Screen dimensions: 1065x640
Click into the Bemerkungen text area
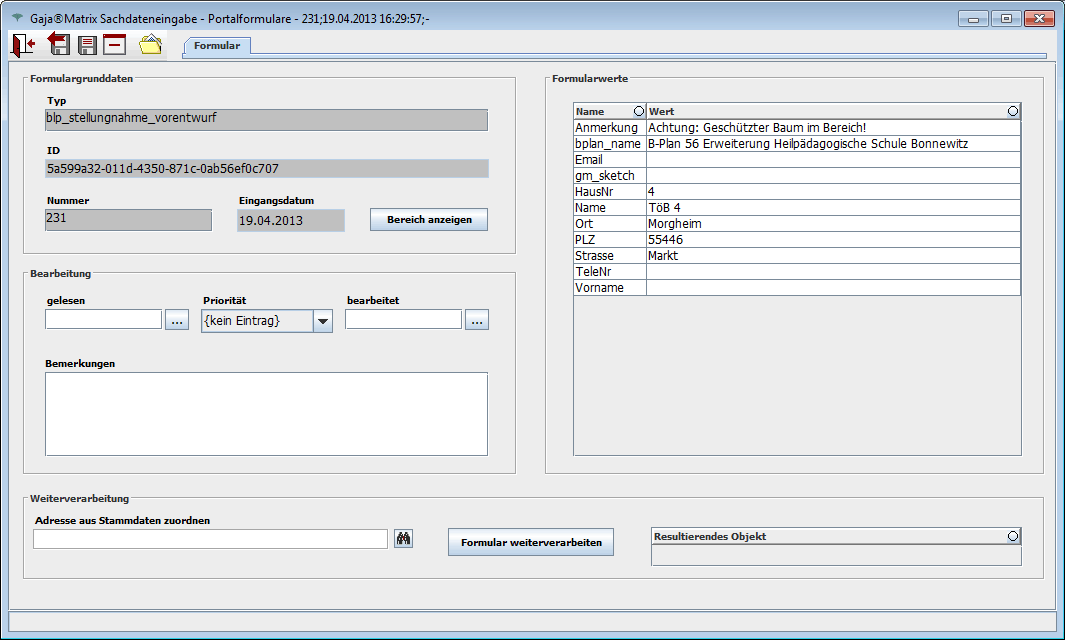pyautogui.click(x=266, y=414)
